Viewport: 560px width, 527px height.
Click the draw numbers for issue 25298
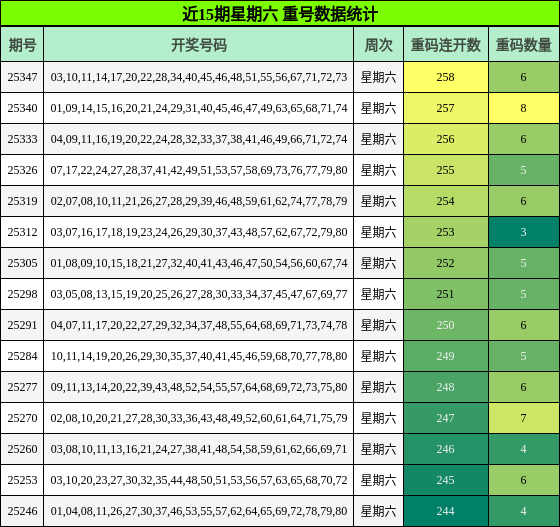click(199, 294)
